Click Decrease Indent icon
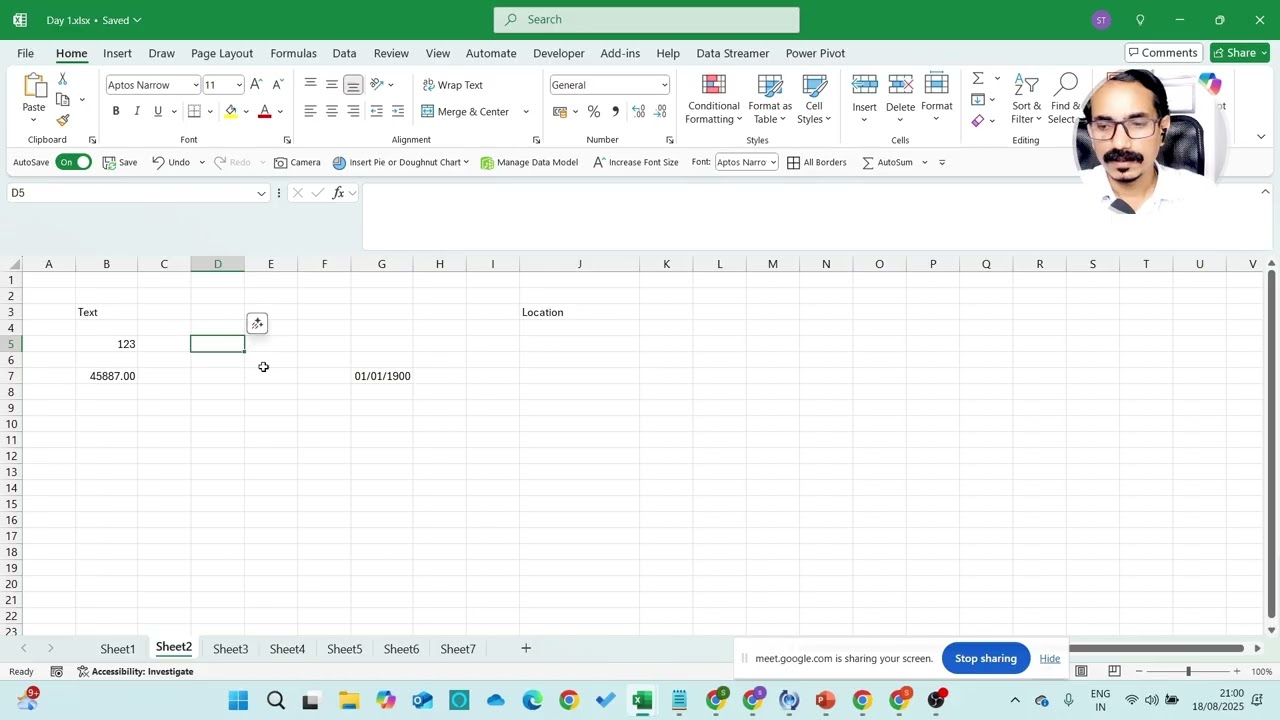This screenshot has height=720, width=1280. point(377,111)
